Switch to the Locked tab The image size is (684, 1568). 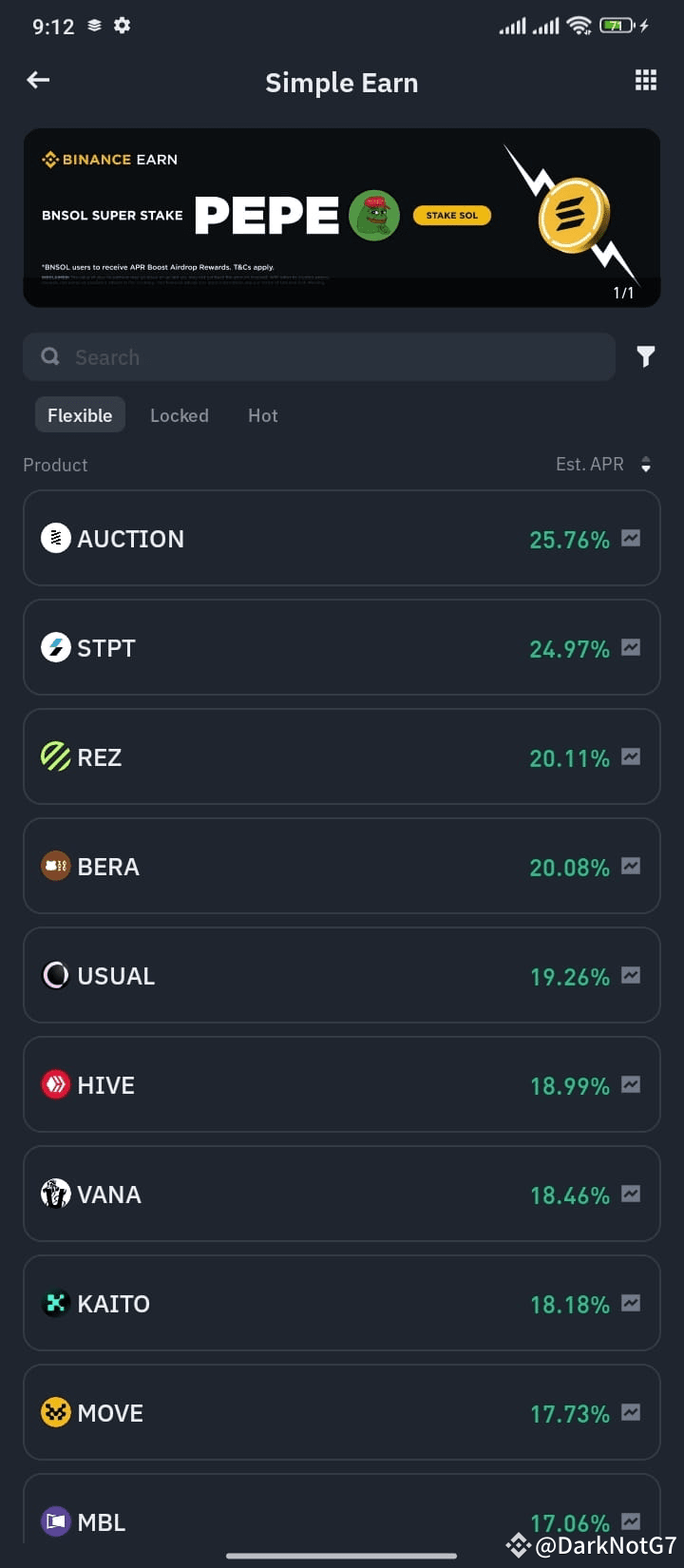coord(180,415)
